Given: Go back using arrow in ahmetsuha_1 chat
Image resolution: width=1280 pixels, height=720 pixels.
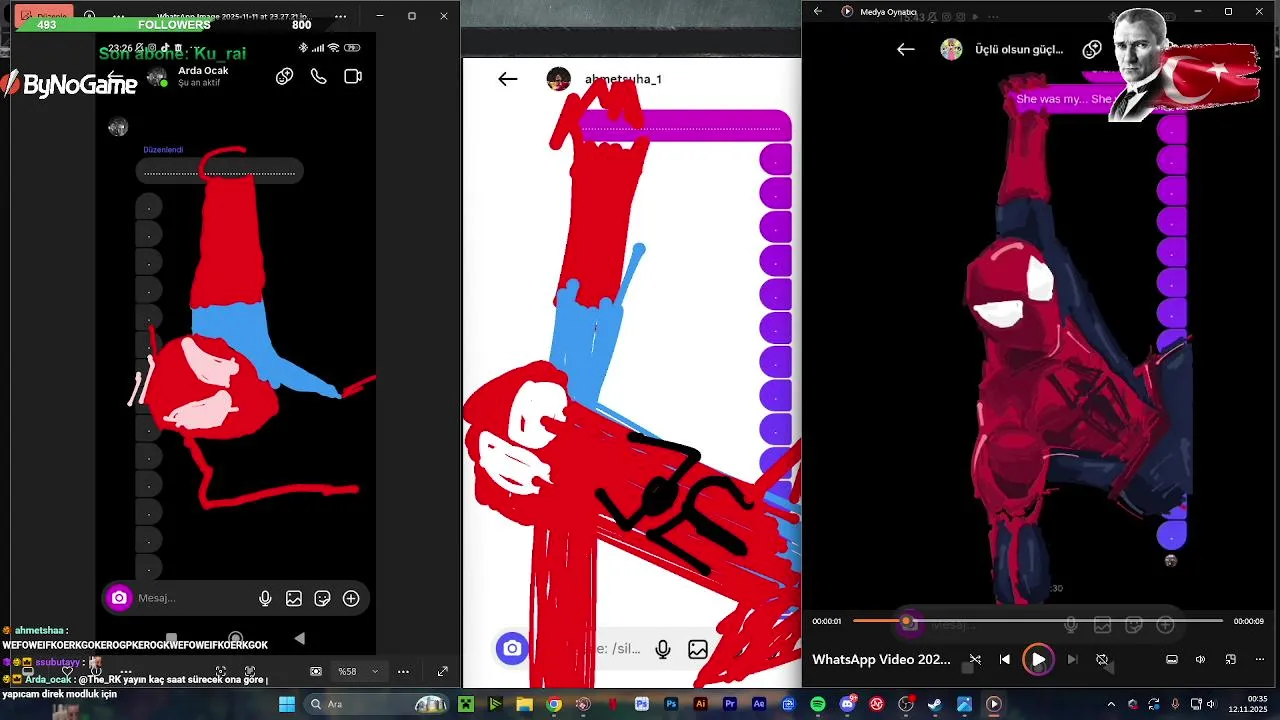Looking at the screenshot, I should coord(508,79).
